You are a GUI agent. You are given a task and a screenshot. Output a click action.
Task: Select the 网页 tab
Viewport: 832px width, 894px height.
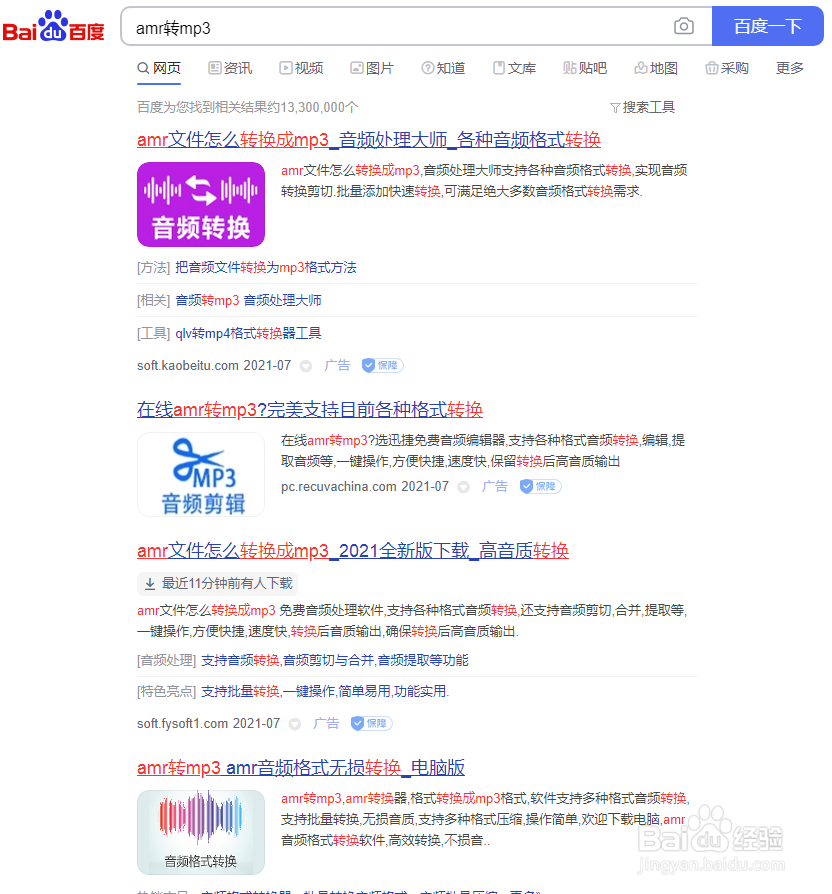pos(159,68)
